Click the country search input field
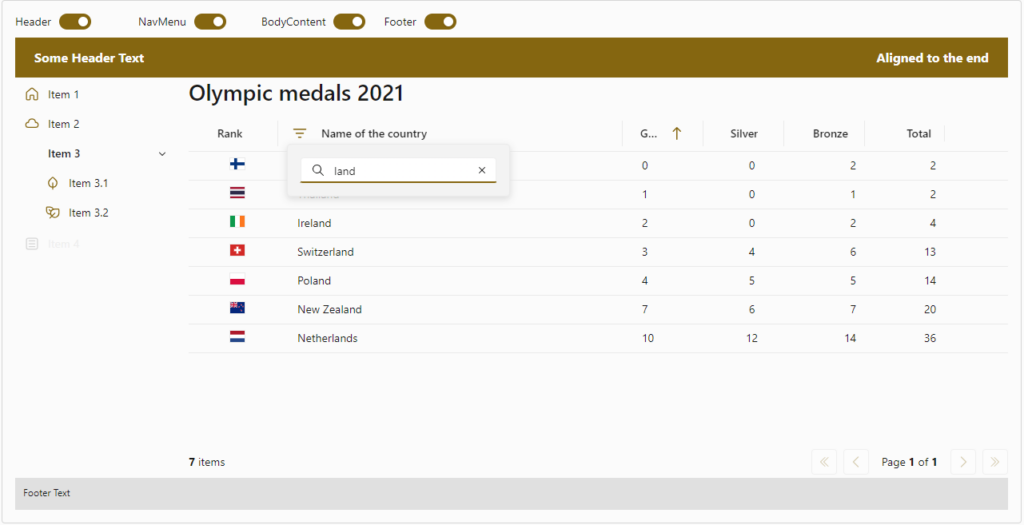Screen dimensions: 1024x525 (x=400, y=171)
